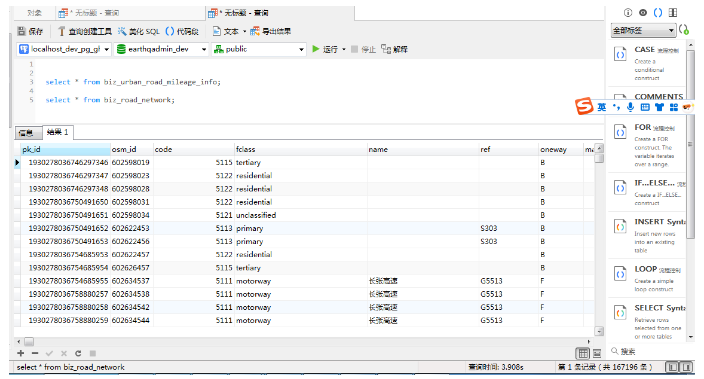Click the eye preview icon in right panel
The height and width of the screenshot is (379, 704).
coord(643,13)
